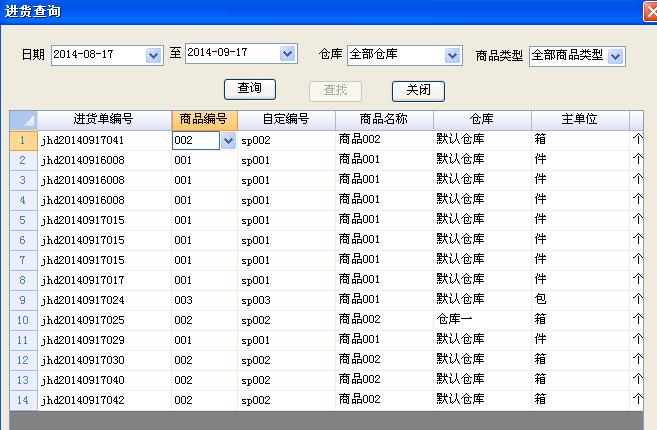Select row header 14
Image resolution: width=657 pixels, height=430 pixels.
click(23, 400)
